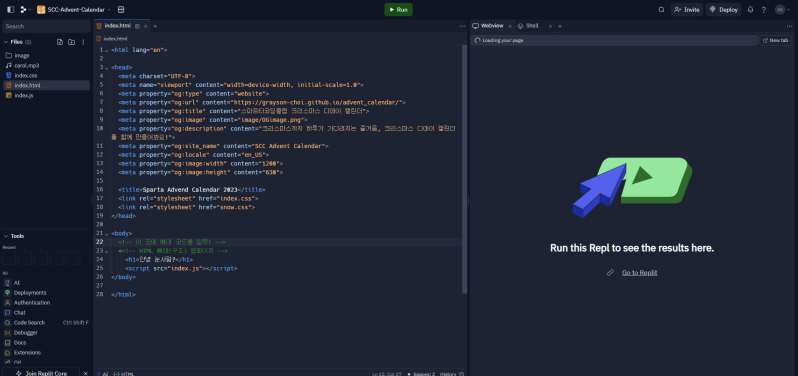Click the split icon on the index.html tab
Image resolution: width=798 pixels, height=376 pixels.
[x=137, y=26]
